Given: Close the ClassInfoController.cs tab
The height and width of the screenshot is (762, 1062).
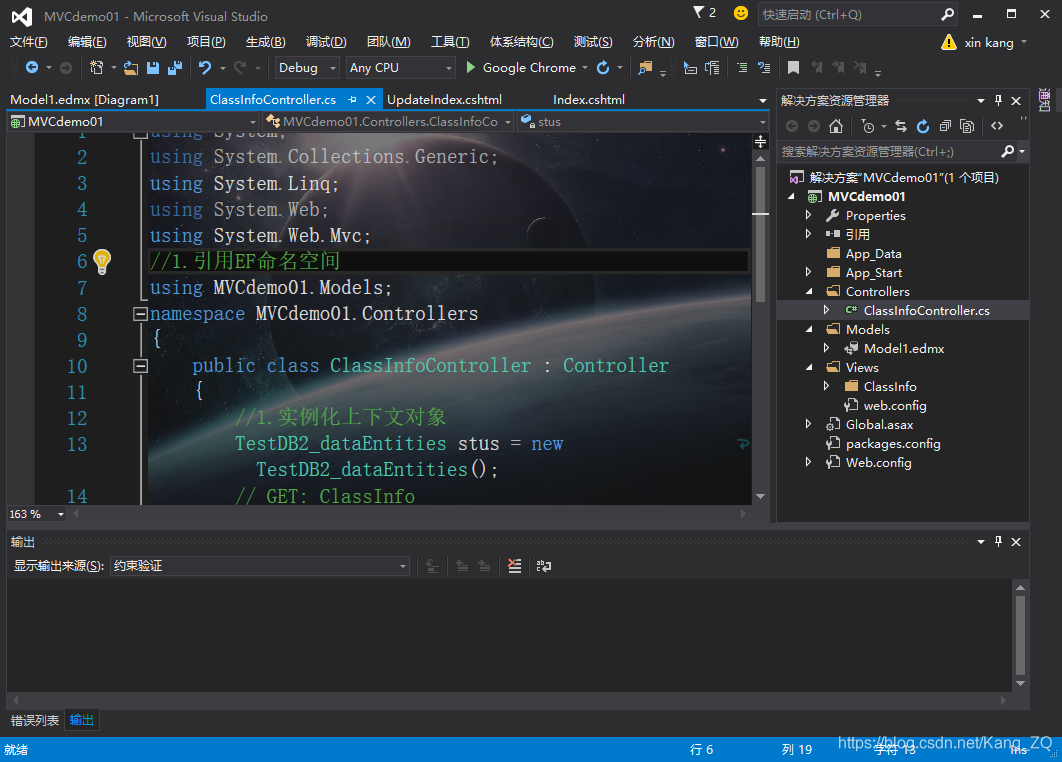Looking at the screenshot, I should (x=371, y=100).
